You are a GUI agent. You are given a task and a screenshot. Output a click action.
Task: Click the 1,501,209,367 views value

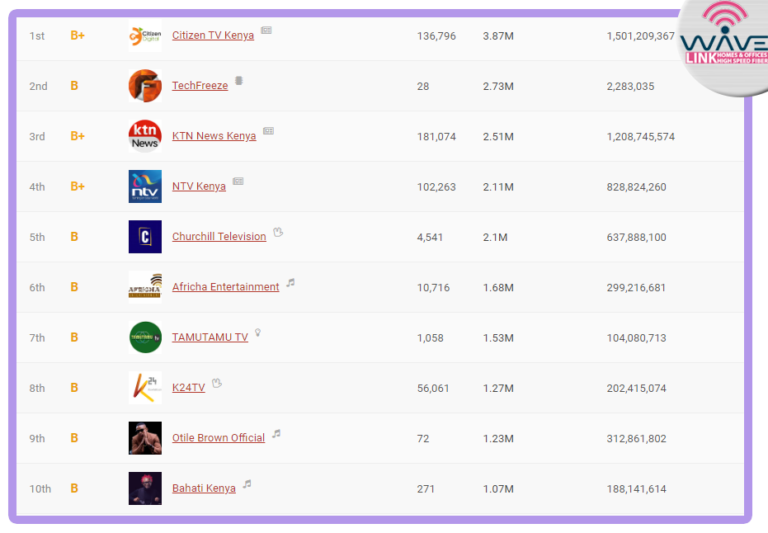click(x=641, y=36)
